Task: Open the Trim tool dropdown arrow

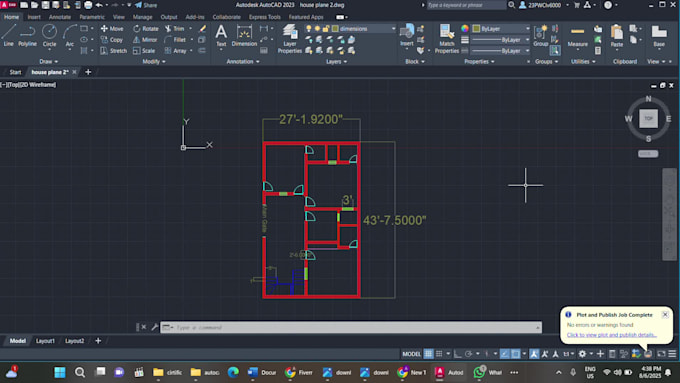Action: pos(190,29)
